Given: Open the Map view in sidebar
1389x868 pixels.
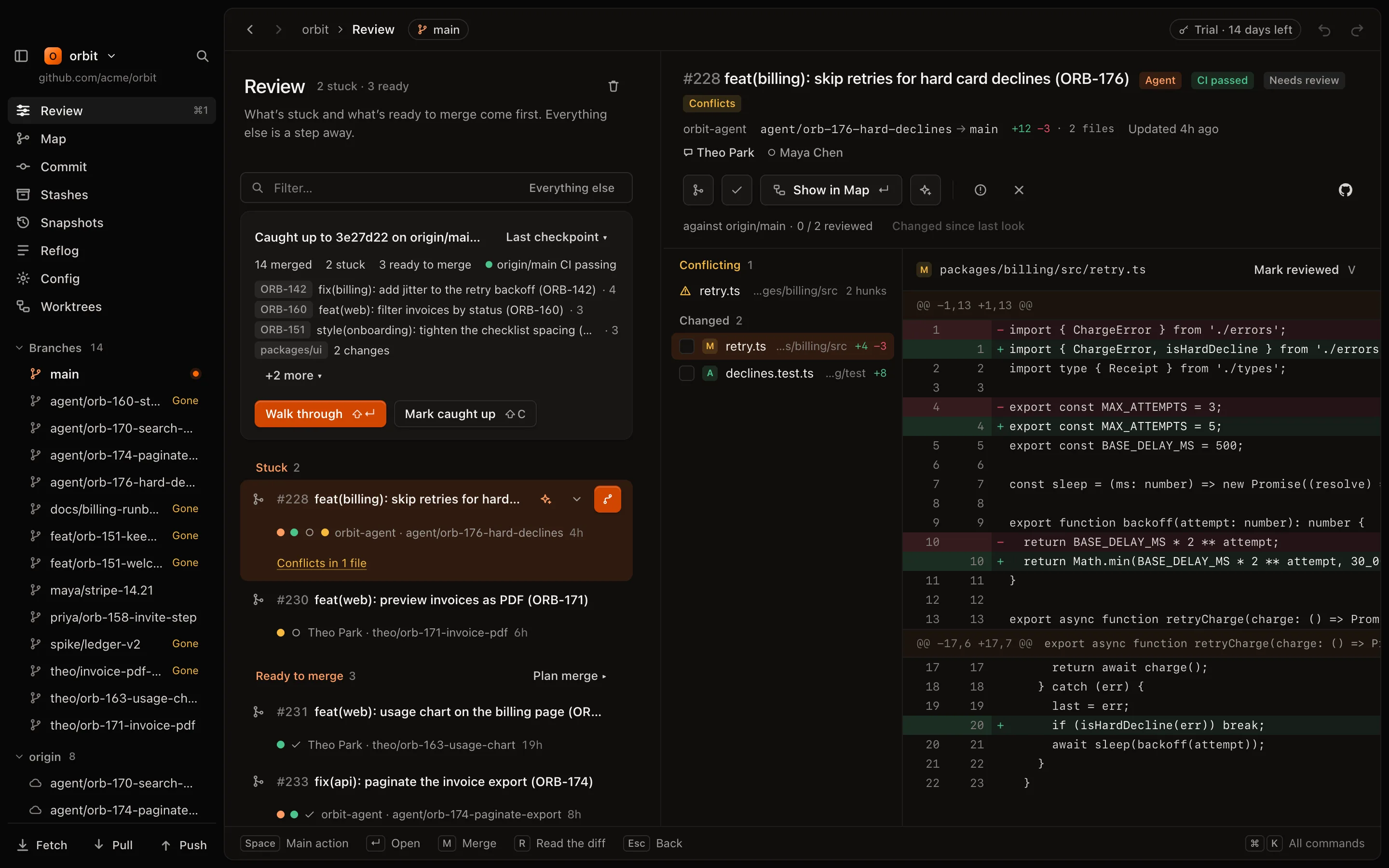Looking at the screenshot, I should pos(112,139).
